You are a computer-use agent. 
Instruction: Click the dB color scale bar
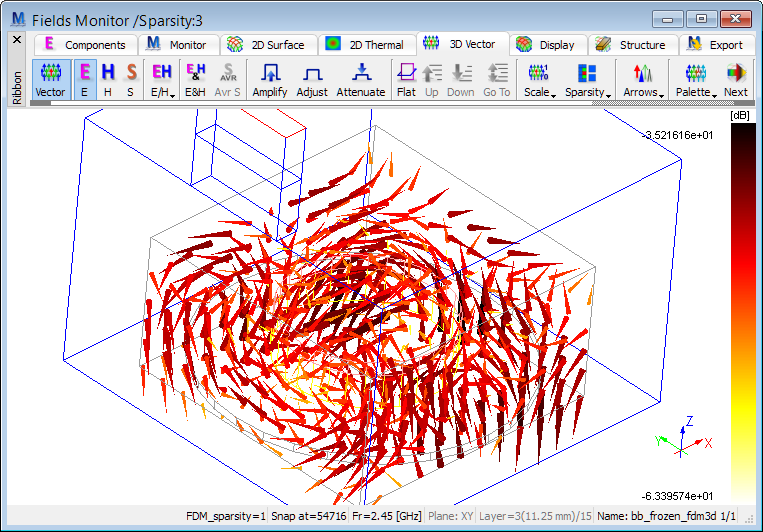pyautogui.click(x=741, y=310)
